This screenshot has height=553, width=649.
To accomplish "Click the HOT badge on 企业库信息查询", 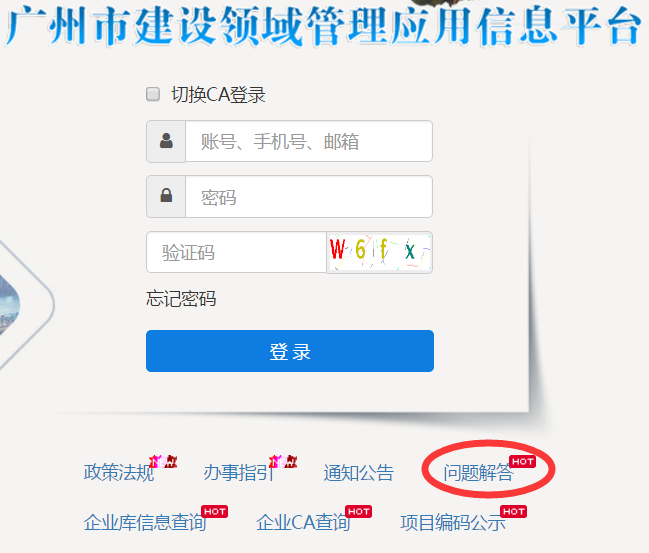I will coord(214,512).
